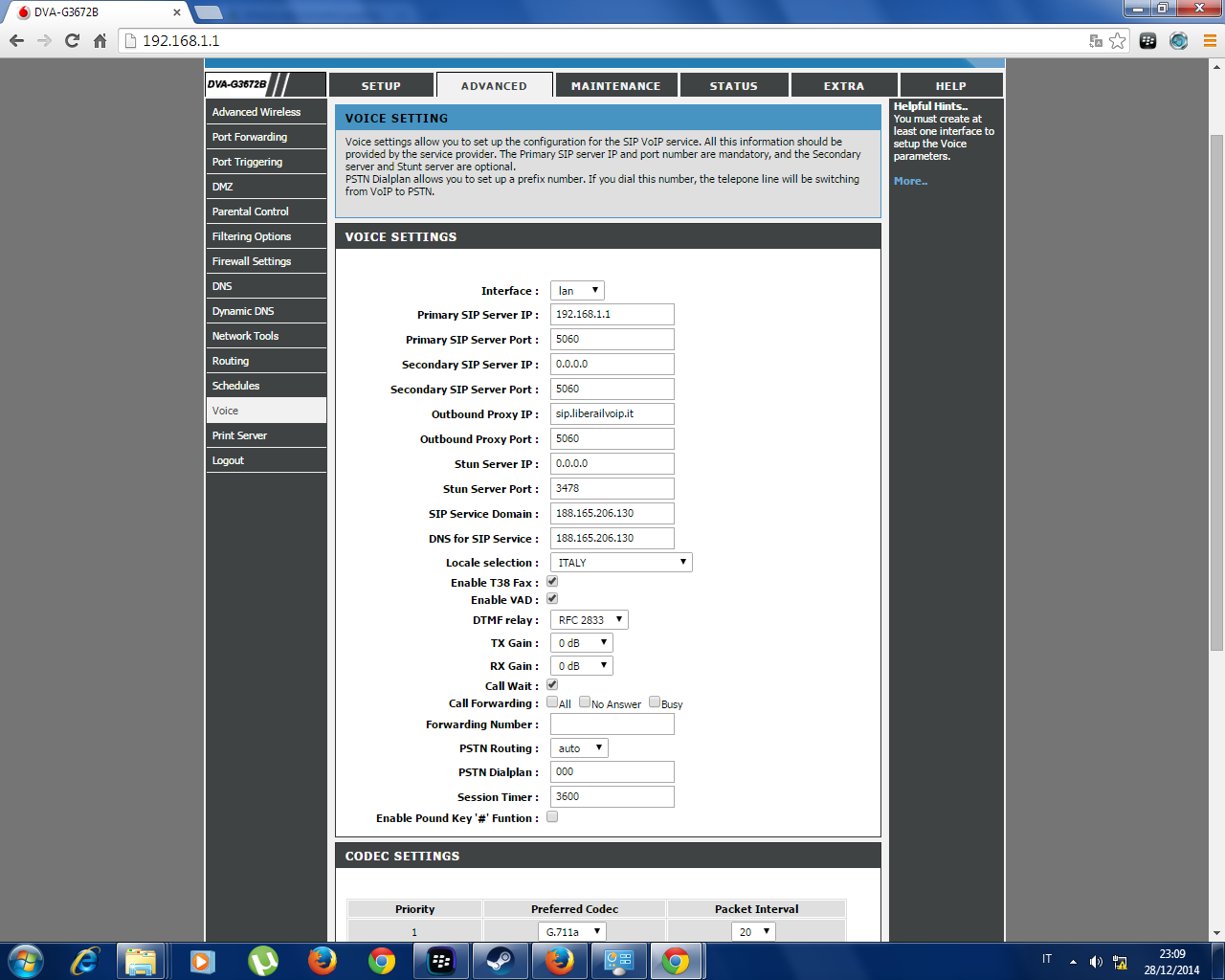The height and width of the screenshot is (980, 1225).
Task: Click the Primary SIP Server IP field
Action: (612, 314)
